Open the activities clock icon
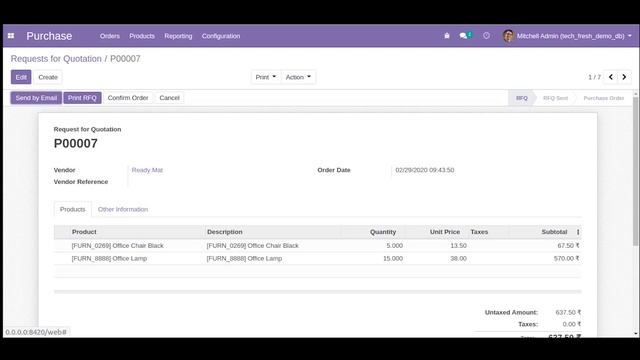This screenshot has height=360, width=640. (x=486, y=36)
